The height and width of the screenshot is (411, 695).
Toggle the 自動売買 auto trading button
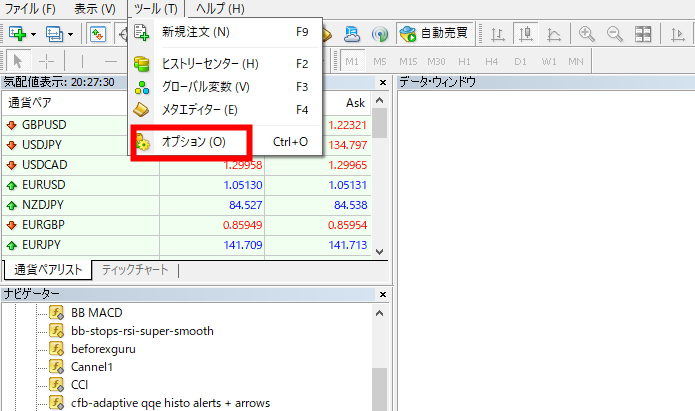(x=435, y=34)
